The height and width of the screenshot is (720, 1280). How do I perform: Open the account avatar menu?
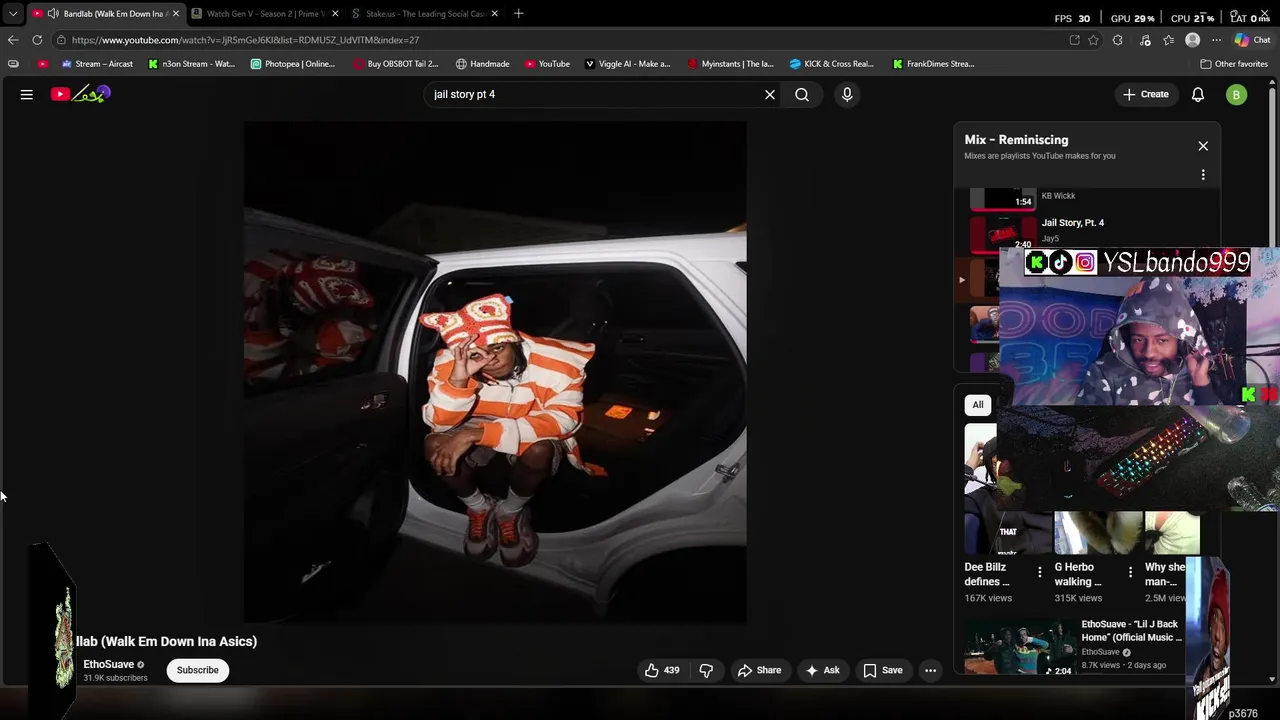[x=1237, y=94]
